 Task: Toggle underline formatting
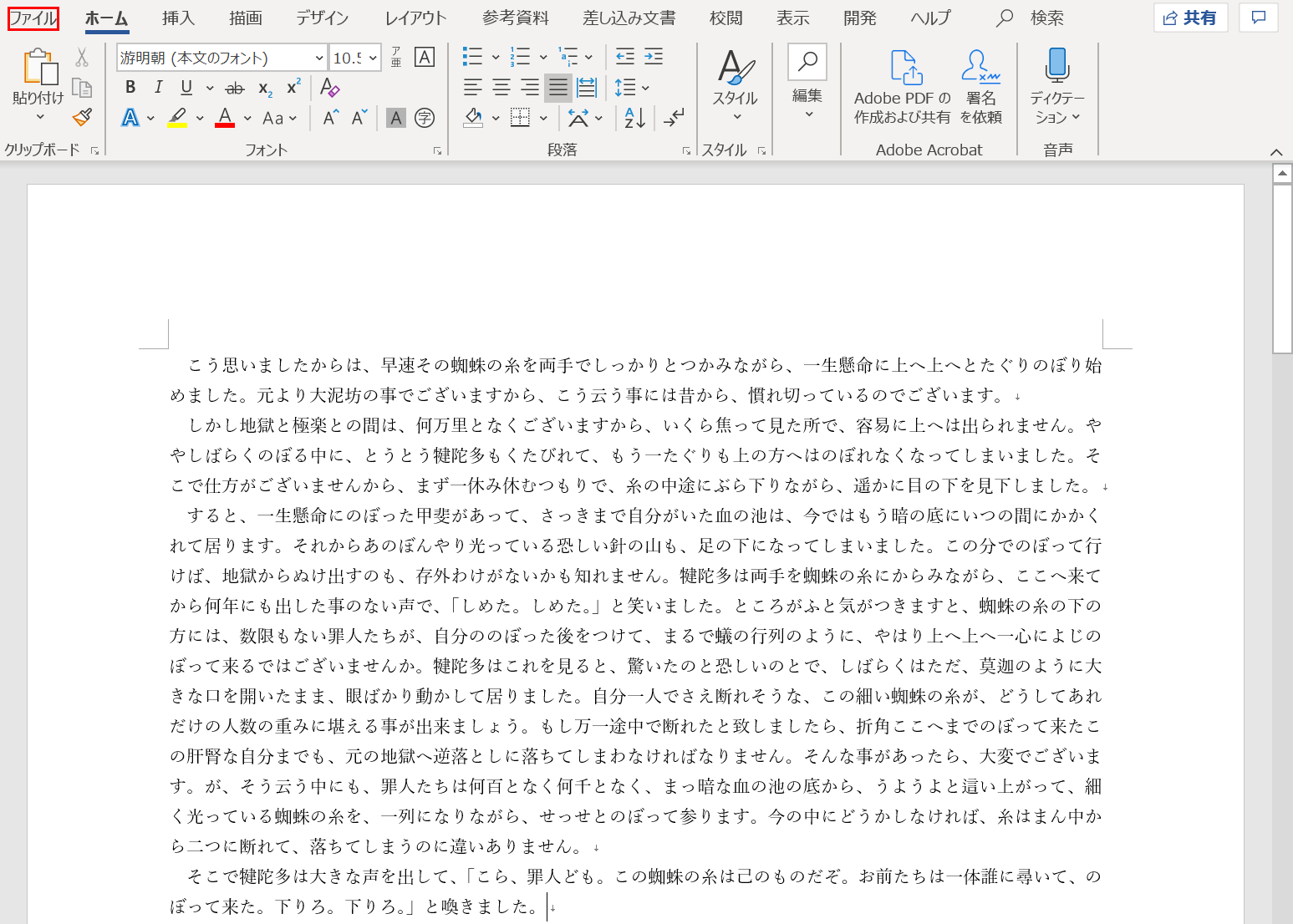186,87
